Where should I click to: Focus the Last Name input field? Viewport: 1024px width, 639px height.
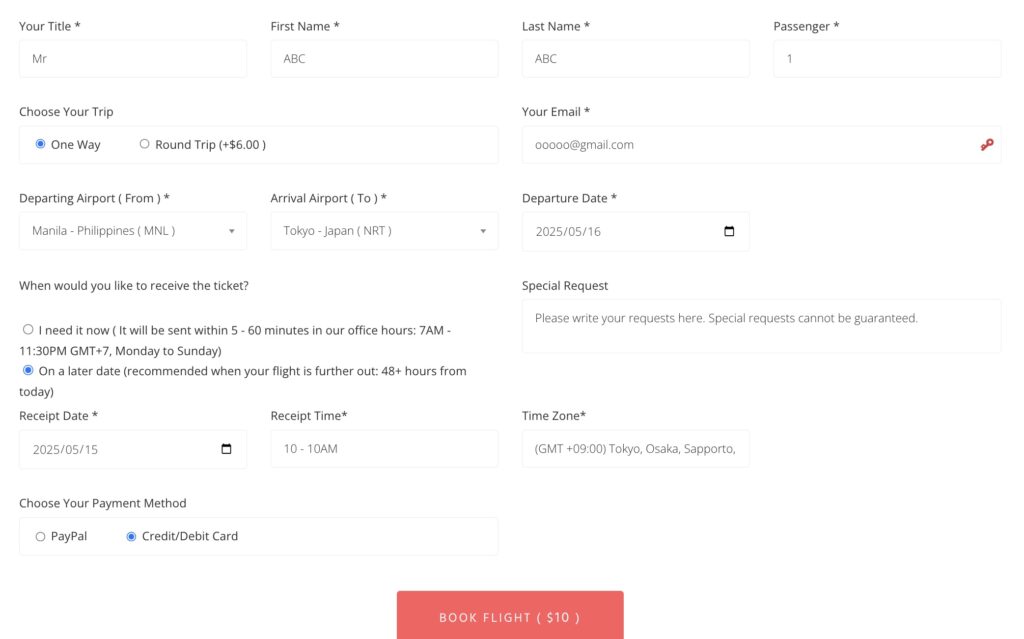tap(635, 59)
